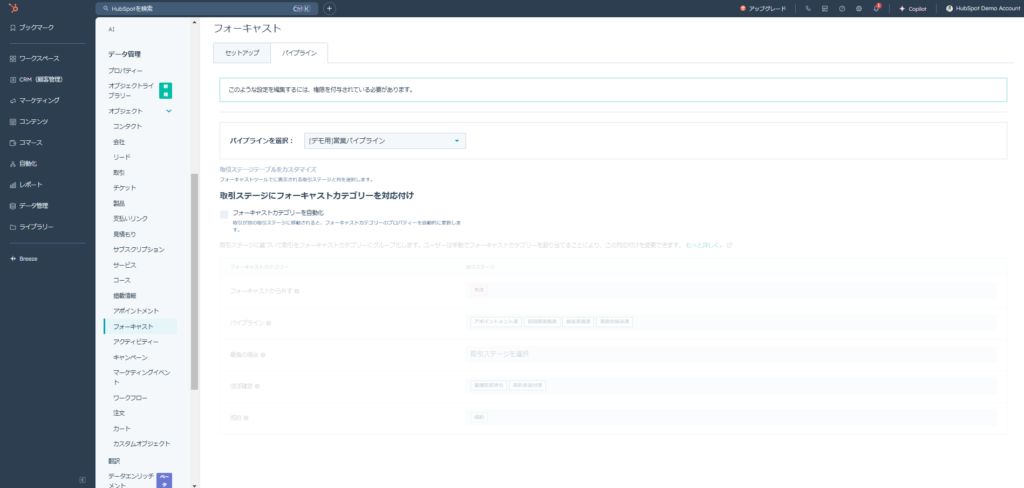Switch to the セットアップ tab
The image size is (1024, 488).
pyautogui.click(x=242, y=53)
